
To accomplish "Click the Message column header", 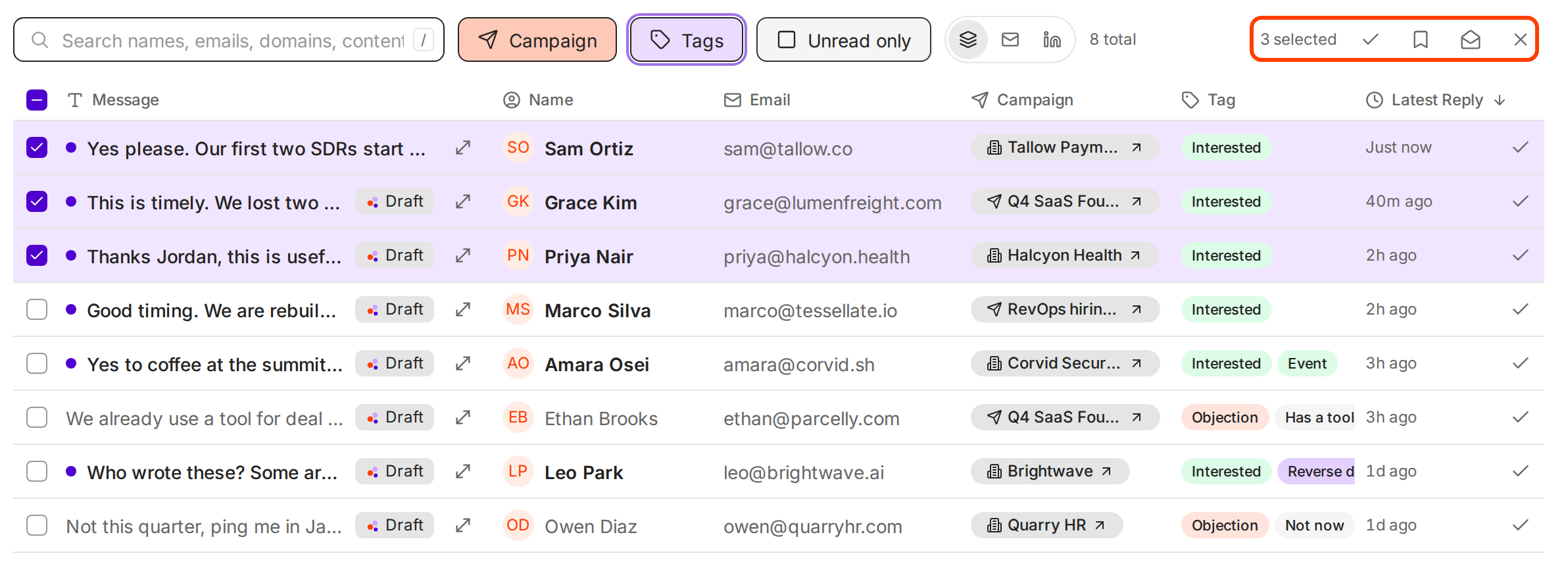I will tap(112, 100).
